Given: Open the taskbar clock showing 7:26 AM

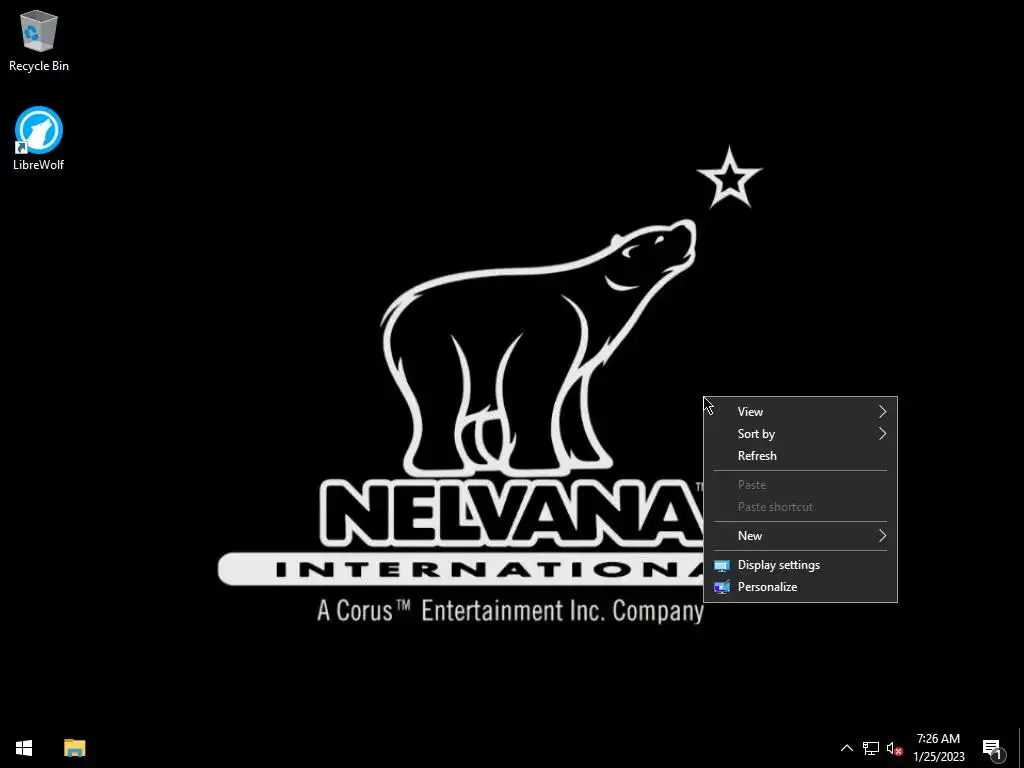Looking at the screenshot, I should [x=938, y=748].
